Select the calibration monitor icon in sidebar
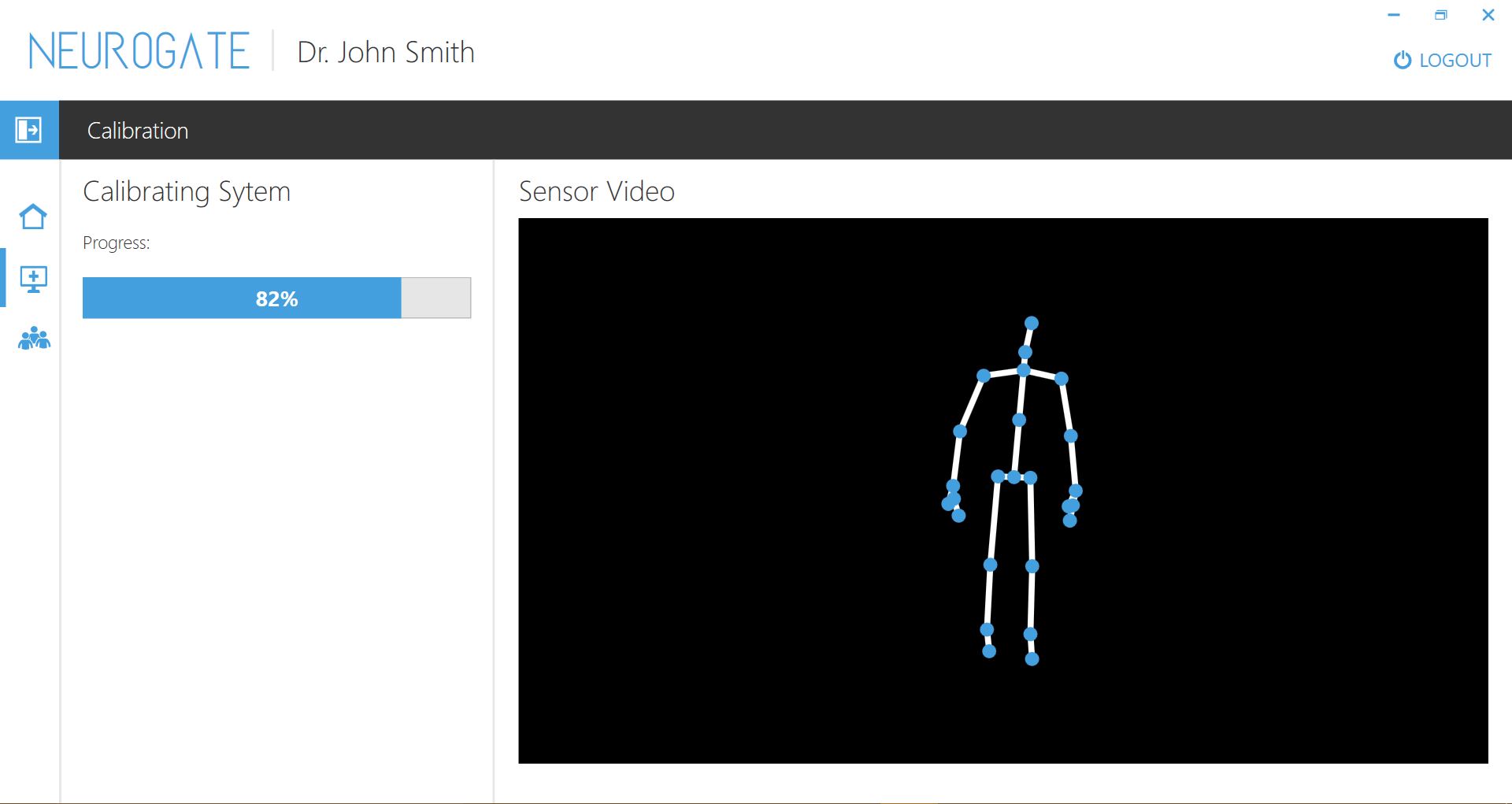 pos(33,279)
